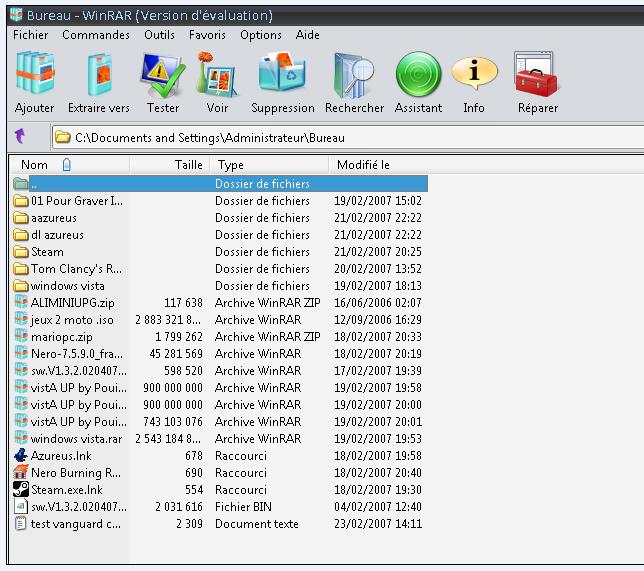
Task: Click the Tester archive icon
Action: coord(162,75)
